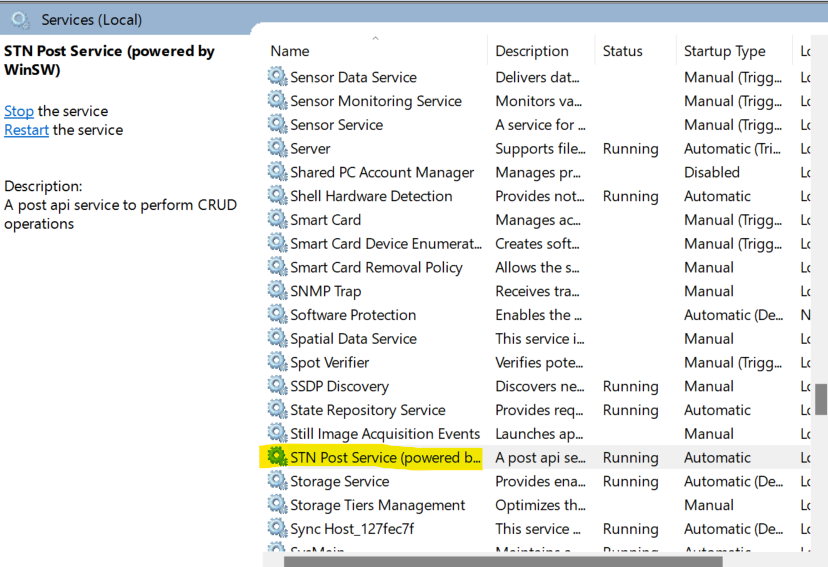Click the Sensor Monitoring Service gear icon

coord(277,100)
